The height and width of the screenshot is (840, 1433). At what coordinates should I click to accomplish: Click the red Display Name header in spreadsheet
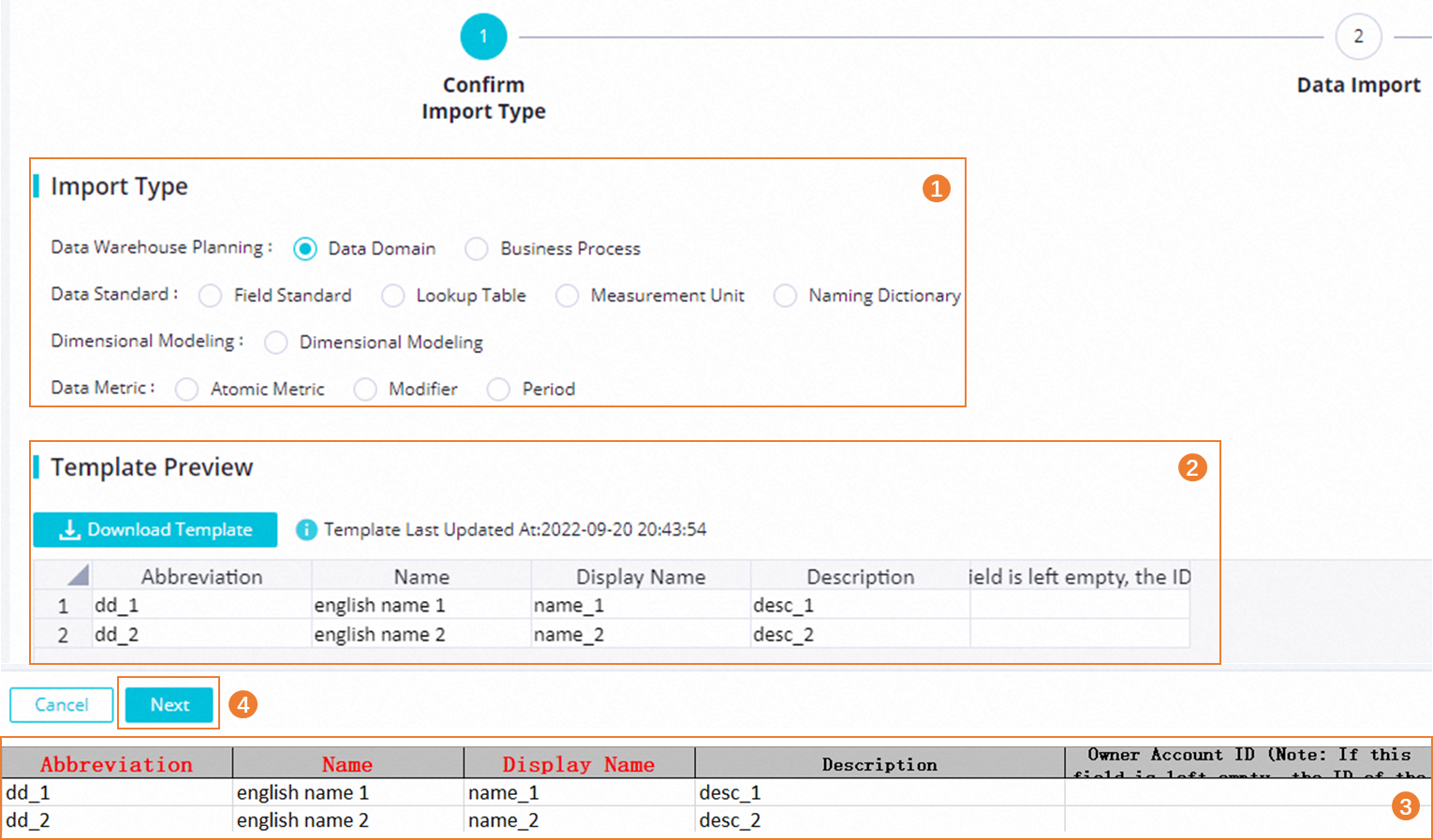coord(579,763)
